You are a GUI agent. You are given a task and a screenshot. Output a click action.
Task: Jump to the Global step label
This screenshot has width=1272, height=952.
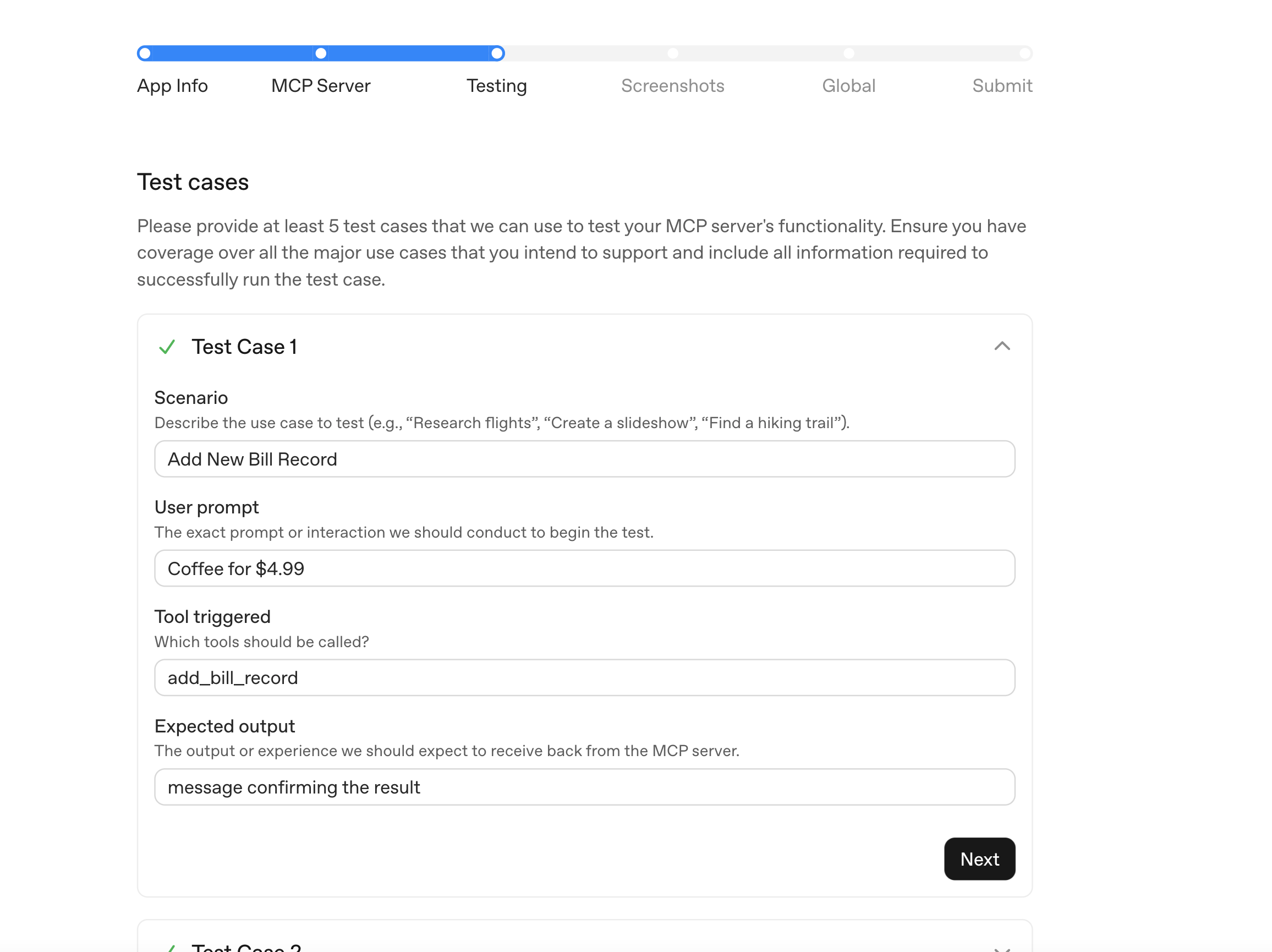(848, 86)
